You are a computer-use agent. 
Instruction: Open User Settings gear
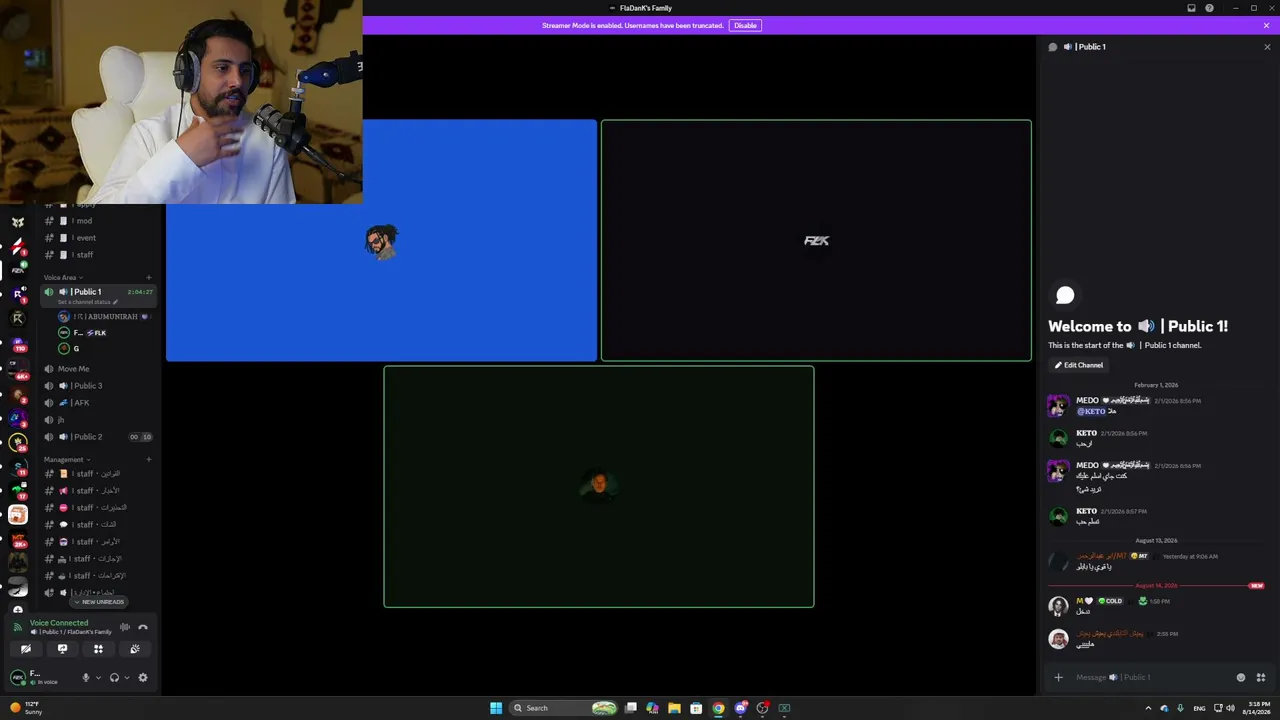[143, 677]
